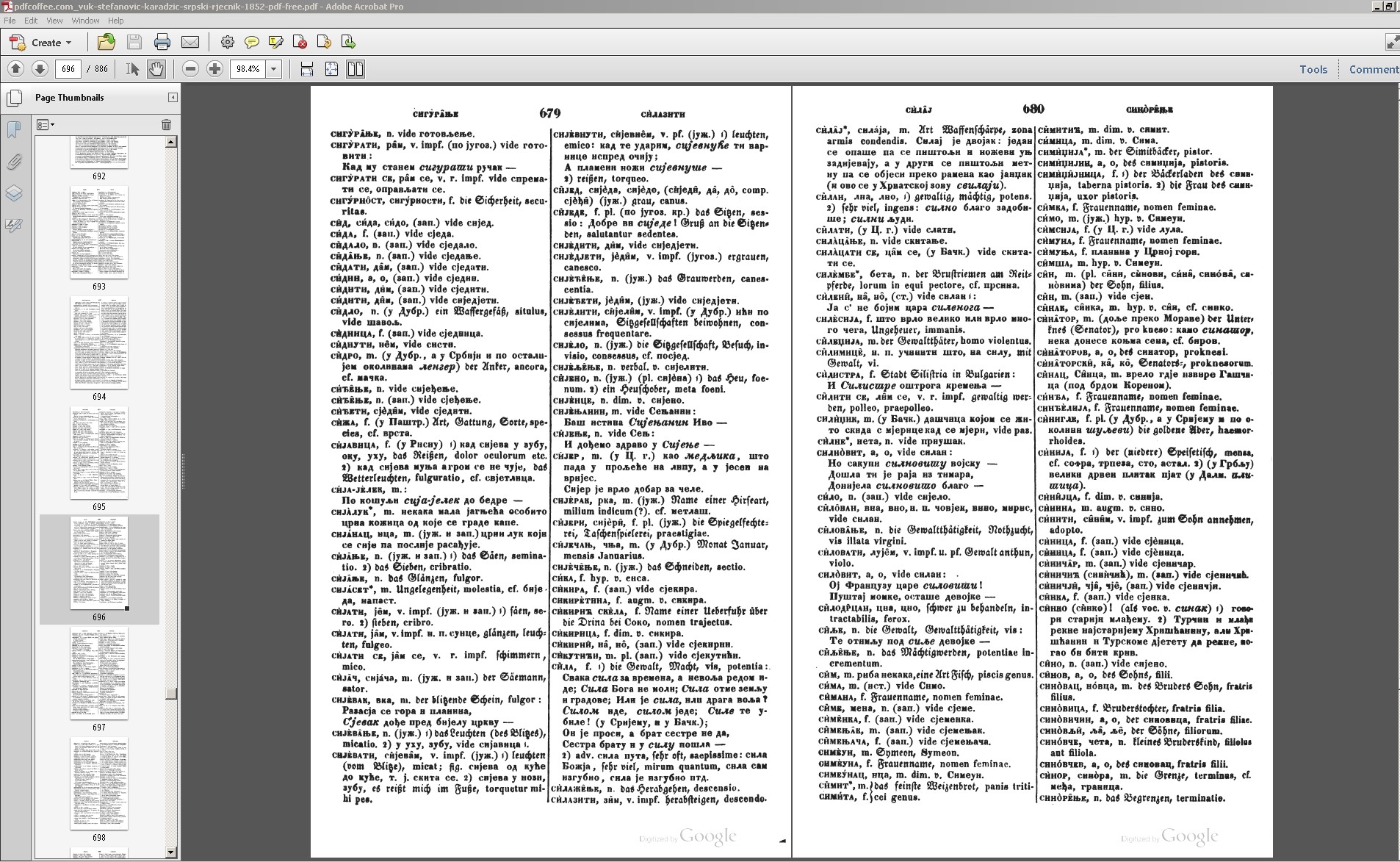Go to the previous page with the up arrow

15,69
